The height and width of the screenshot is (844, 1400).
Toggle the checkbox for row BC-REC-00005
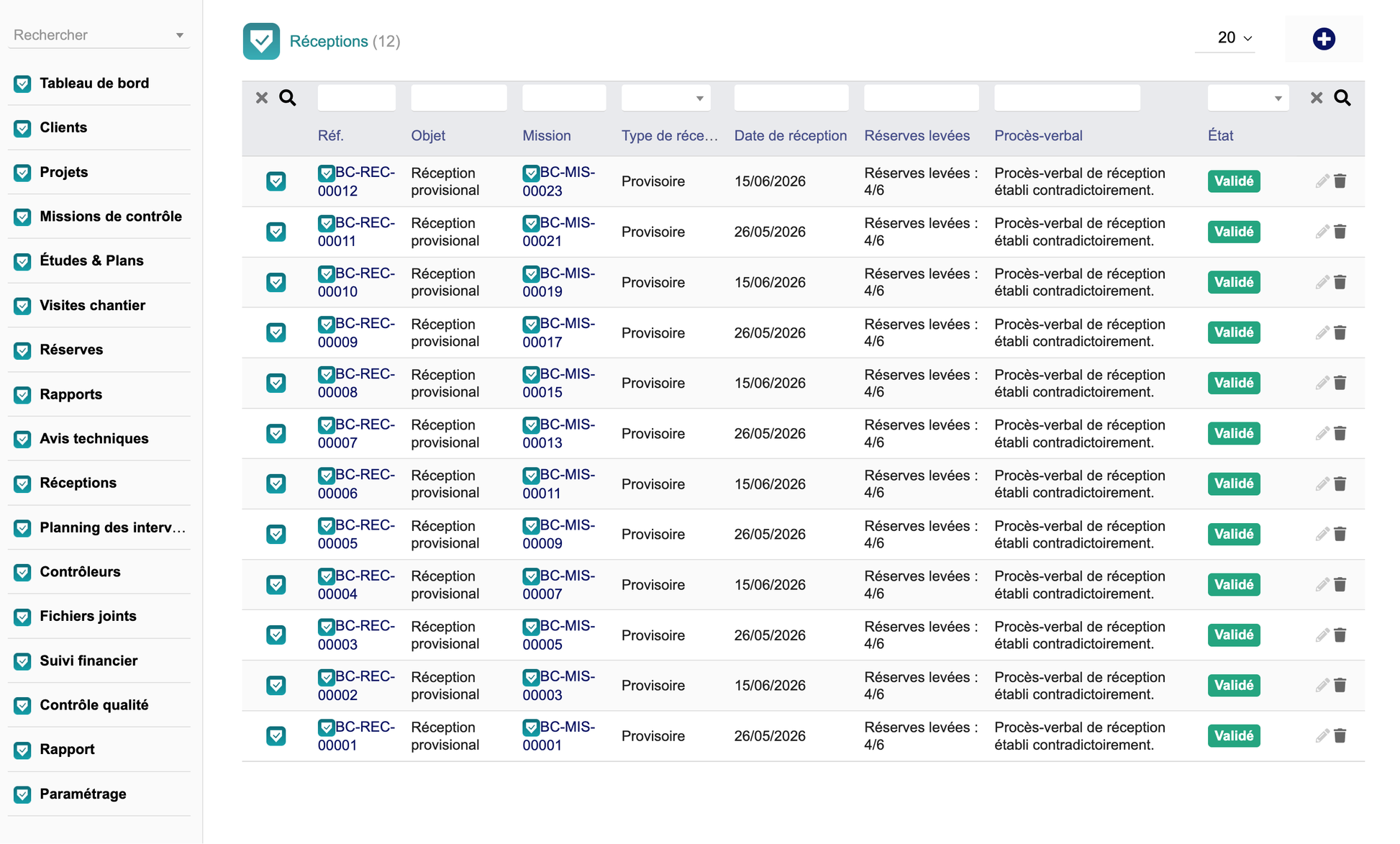tap(276, 534)
